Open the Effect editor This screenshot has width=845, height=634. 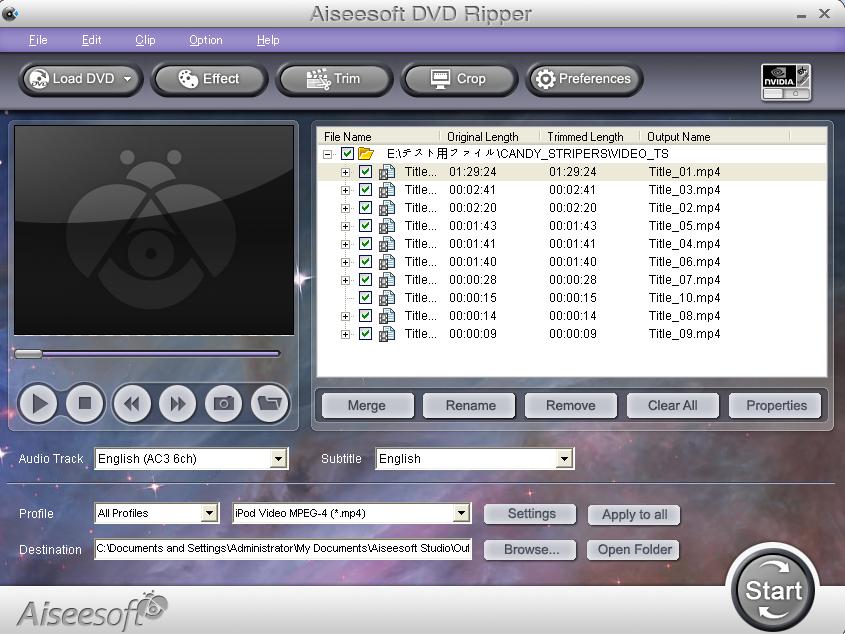209,79
